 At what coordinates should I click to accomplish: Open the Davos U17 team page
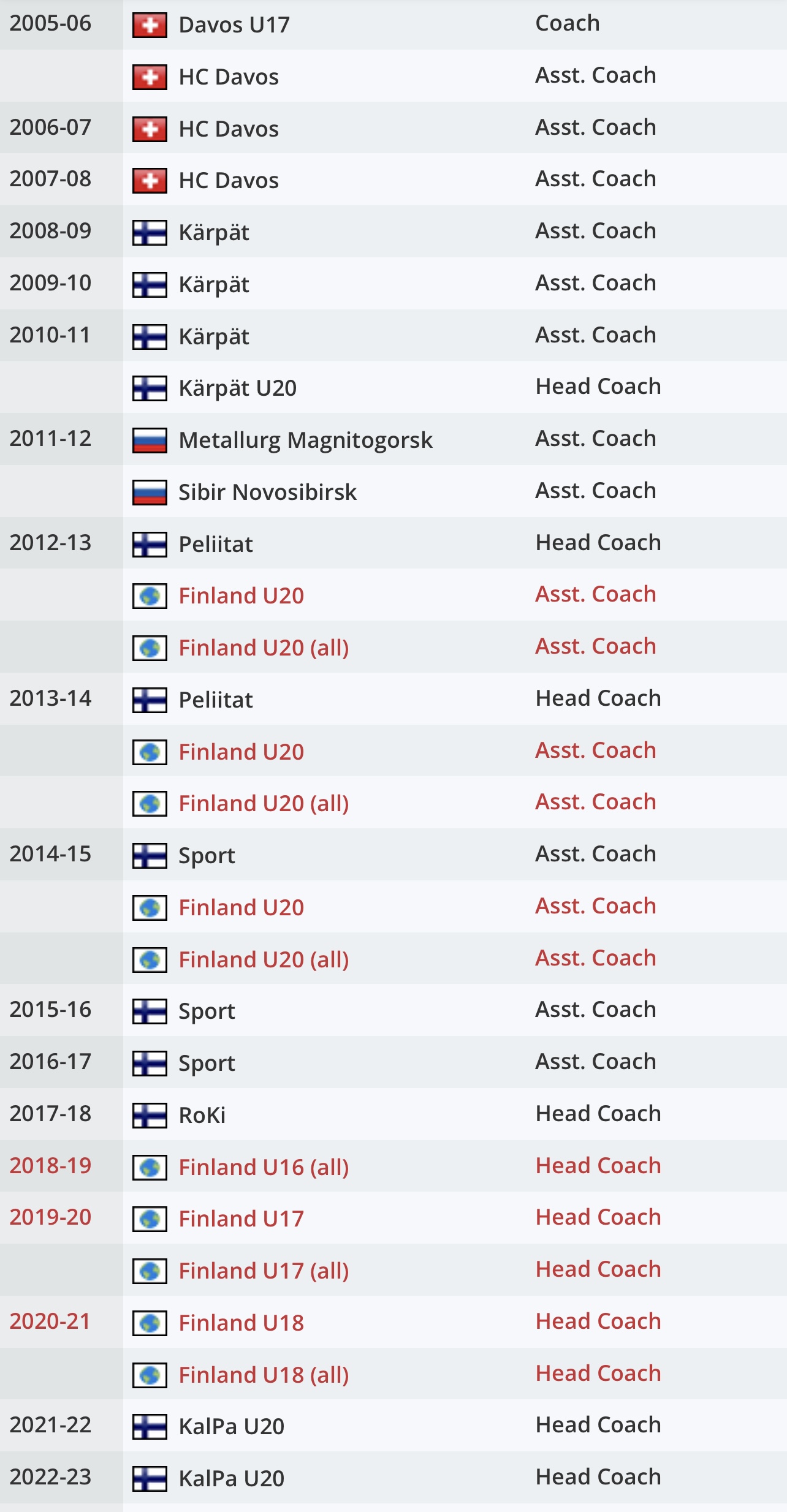[x=234, y=25]
